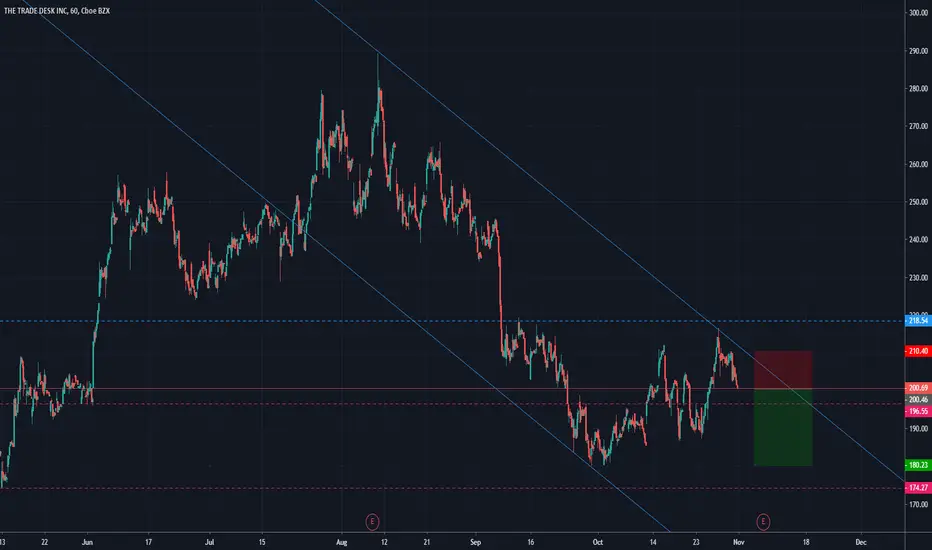The height and width of the screenshot is (550, 932).
Task: Click the 170.00 tick on price axis
Action: coord(918,504)
